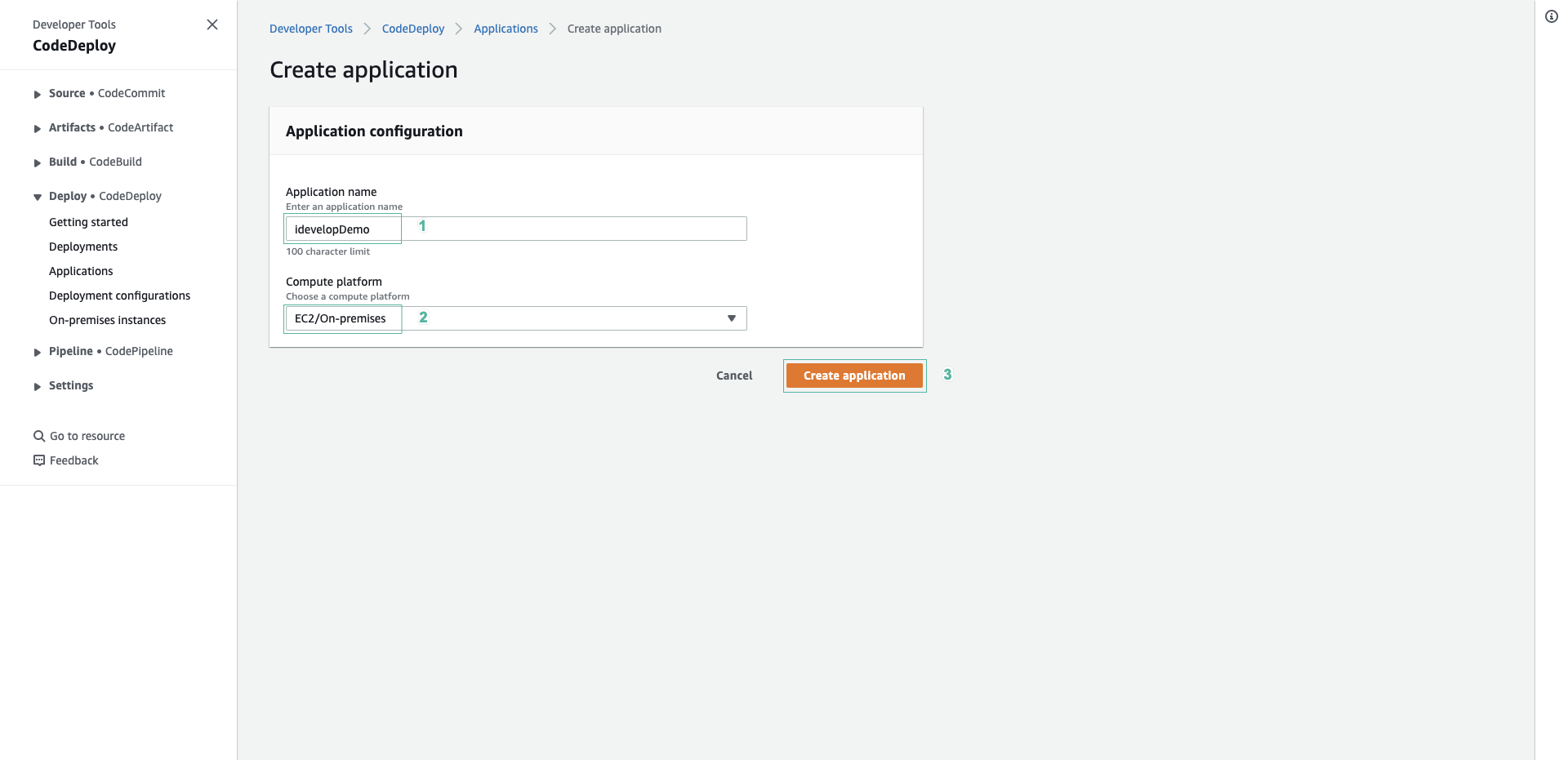Close the CodeDeploy side navigation panel
Viewport: 1568px width, 760px height.
coord(212,24)
